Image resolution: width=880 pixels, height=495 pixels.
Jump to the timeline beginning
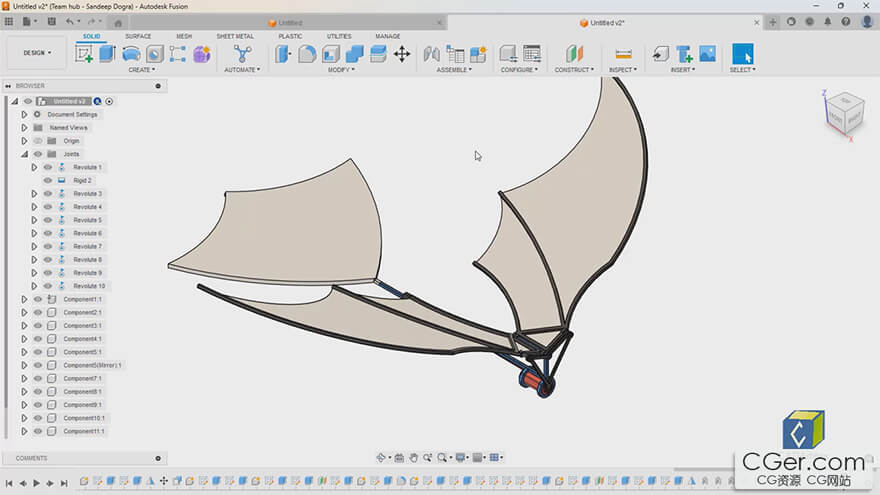[9, 483]
